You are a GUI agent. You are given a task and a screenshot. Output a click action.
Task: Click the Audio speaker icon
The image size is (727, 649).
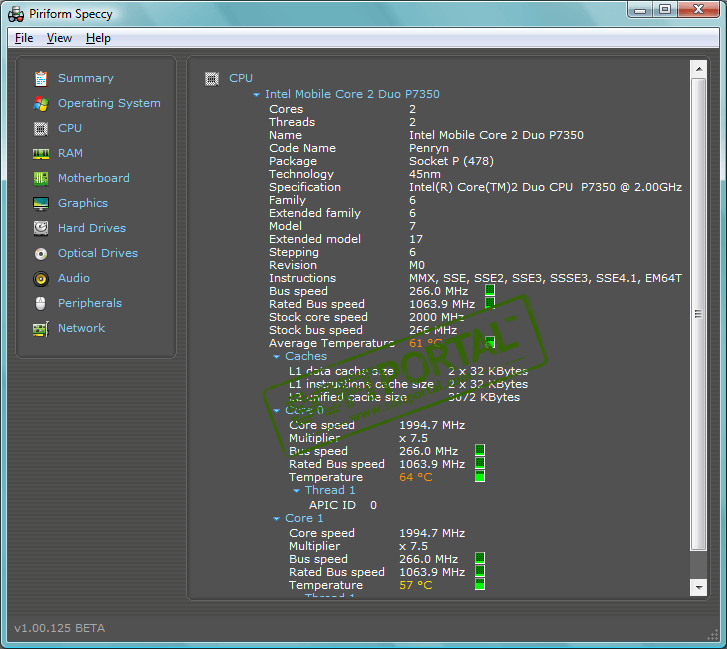point(41,279)
